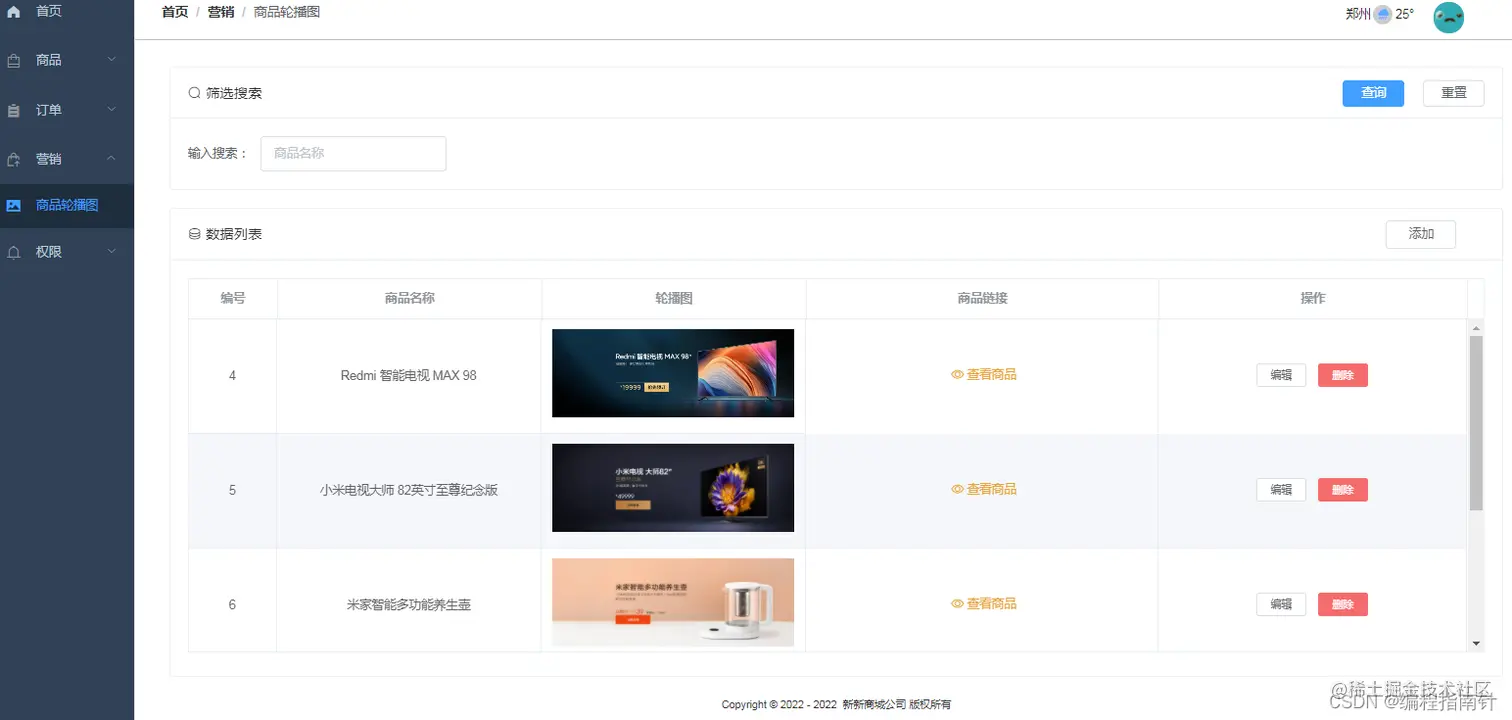
Task: Delete the Redmi 智能电视 MAX 98 row
Action: (1343, 375)
